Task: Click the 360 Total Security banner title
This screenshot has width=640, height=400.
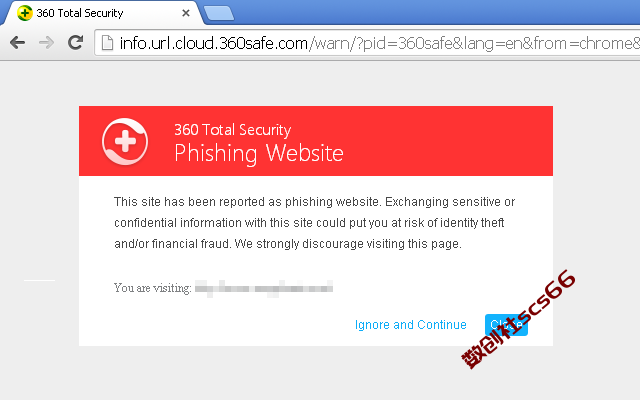Action: click(x=233, y=130)
